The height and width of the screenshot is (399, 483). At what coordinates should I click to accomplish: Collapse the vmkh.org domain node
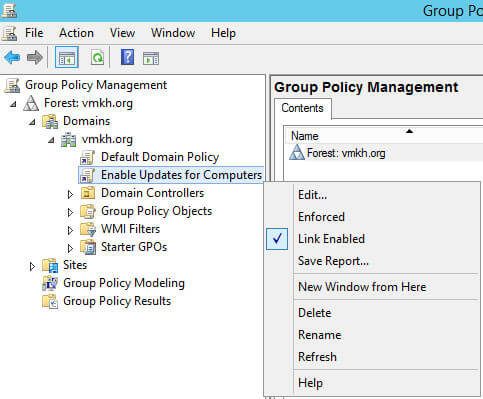[51, 140]
